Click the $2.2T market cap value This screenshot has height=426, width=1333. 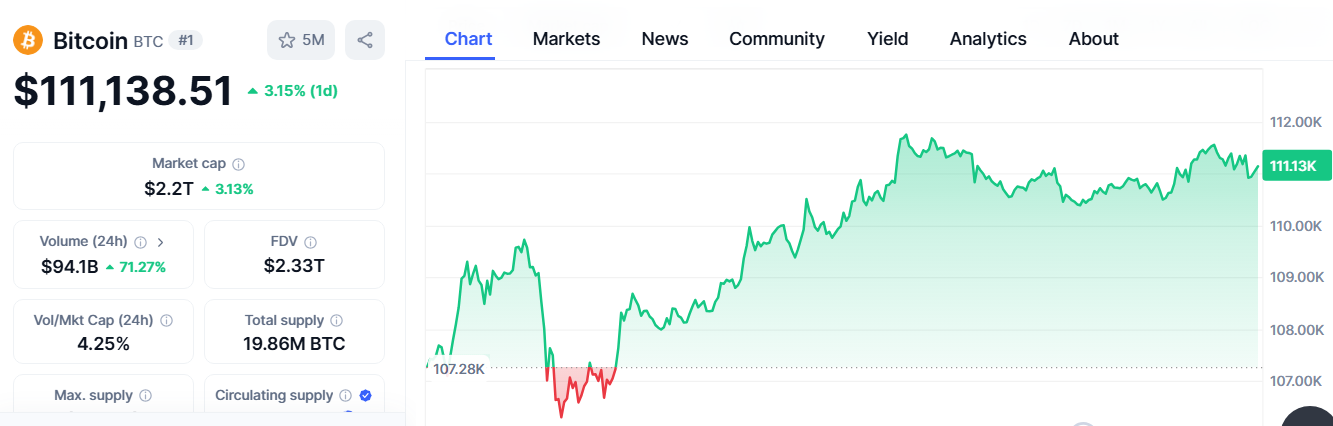click(168, 188)
